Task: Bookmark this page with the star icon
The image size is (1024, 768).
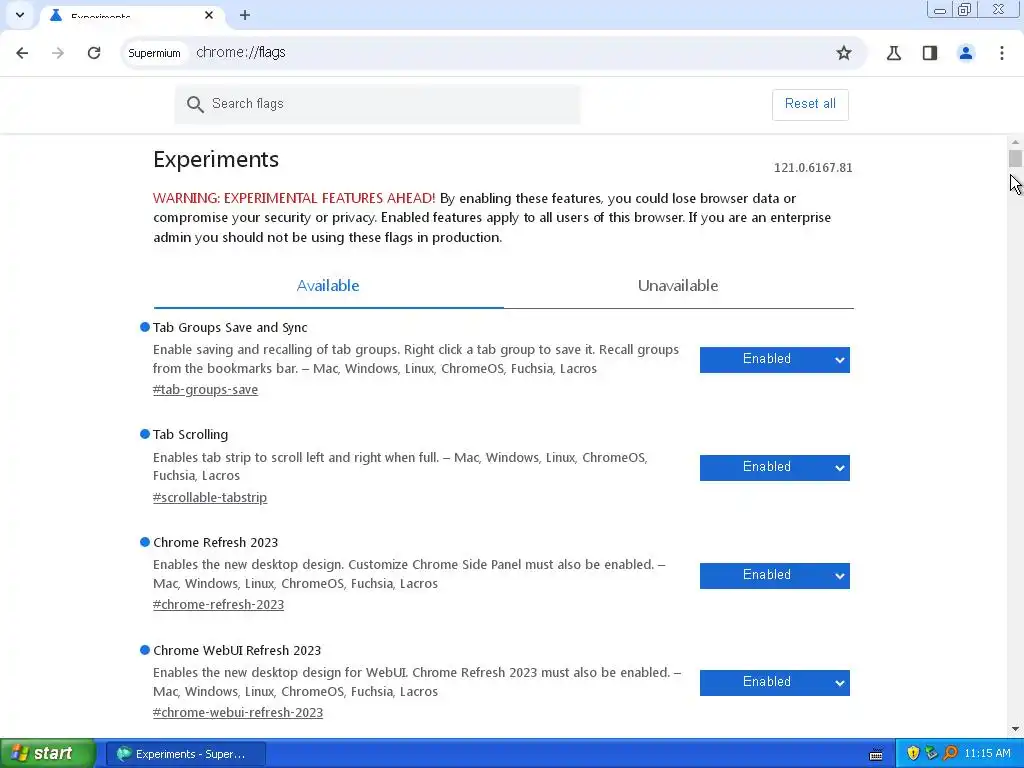Action: coord(844,53)
